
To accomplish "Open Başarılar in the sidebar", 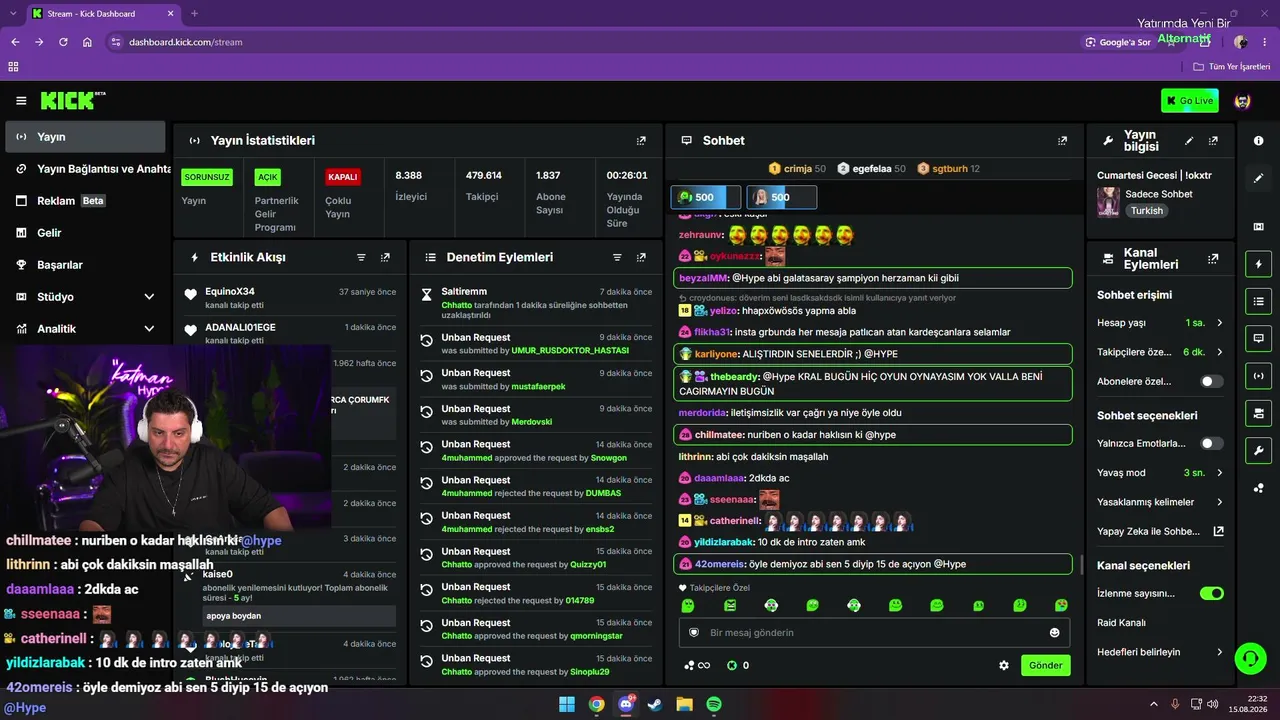I will [85, 265].
